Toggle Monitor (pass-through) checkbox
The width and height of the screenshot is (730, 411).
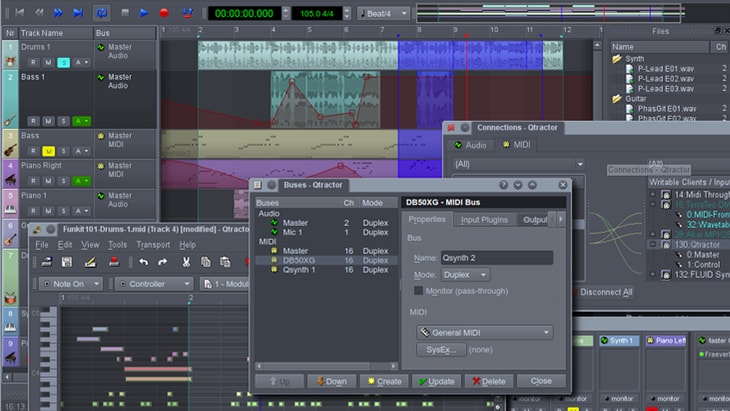418,291
